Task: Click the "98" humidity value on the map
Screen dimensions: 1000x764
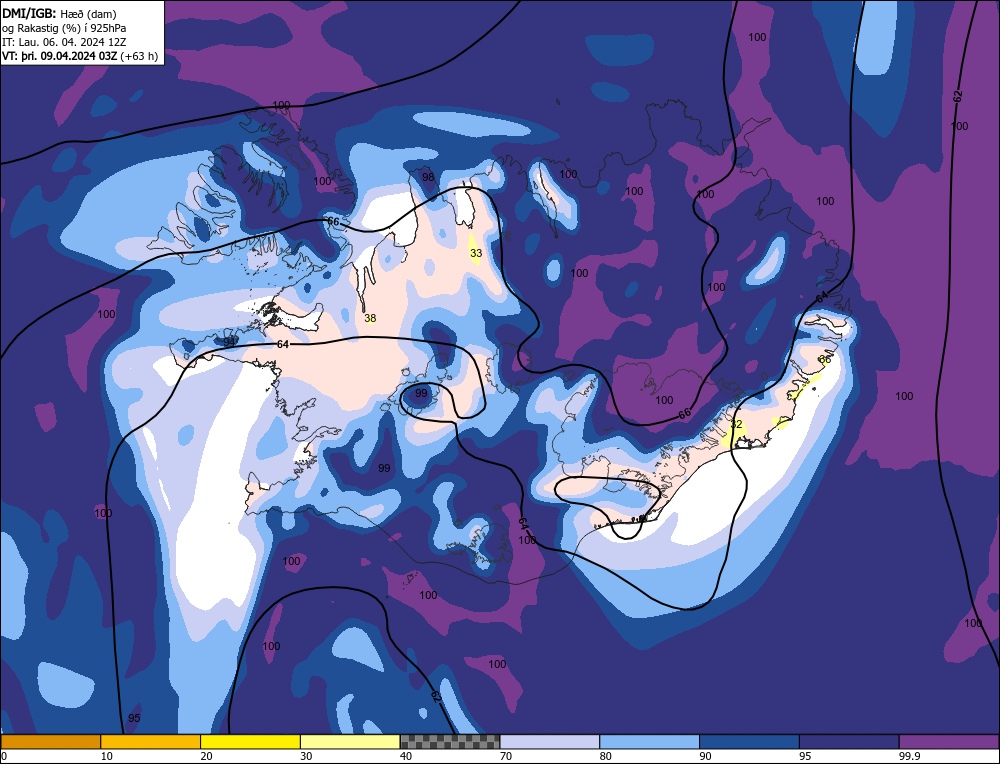Action: (x=428, y=177)
